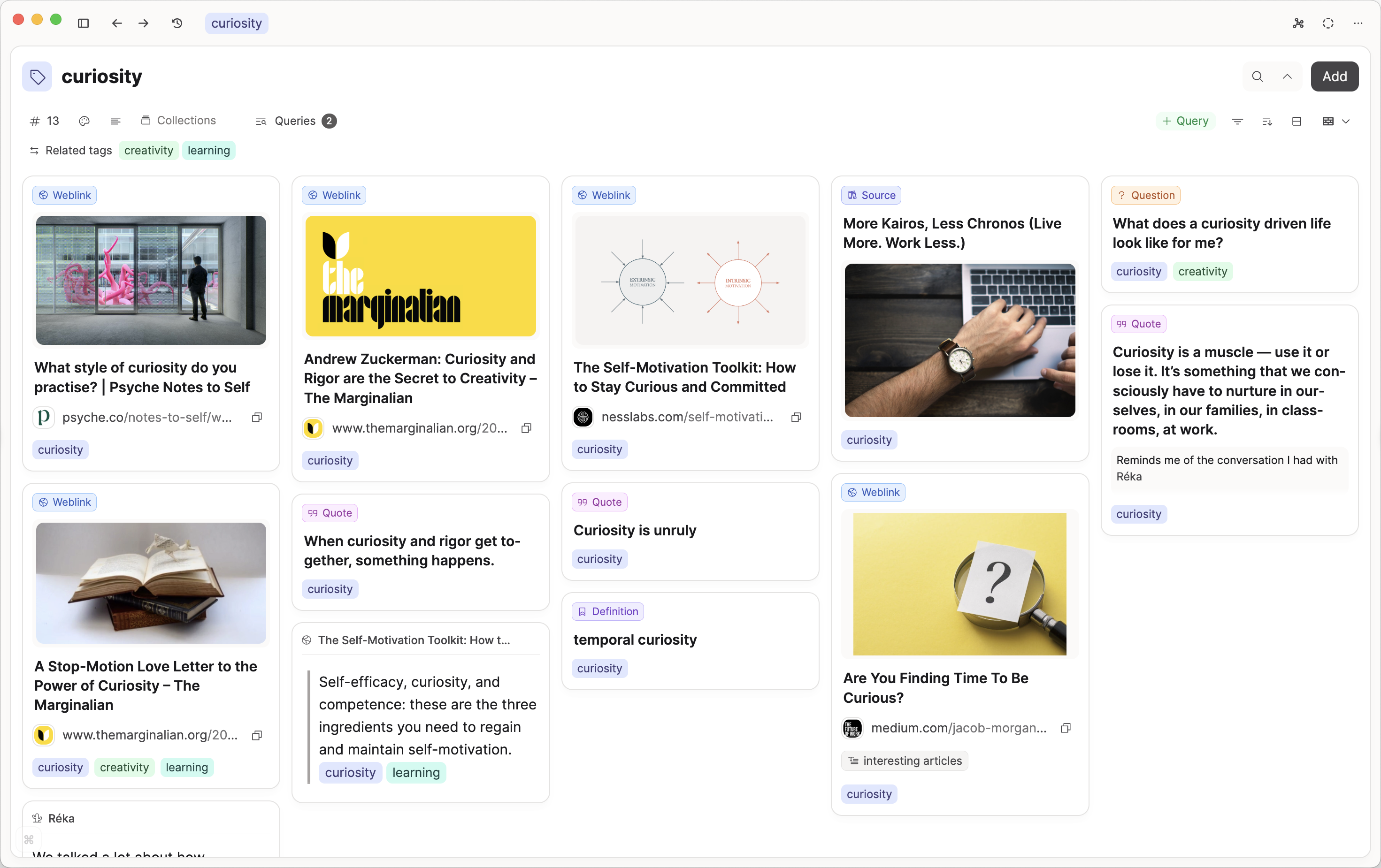Toggle the learning tag on the Marginalian card
1381x868 pixels.
pos(187,767)
